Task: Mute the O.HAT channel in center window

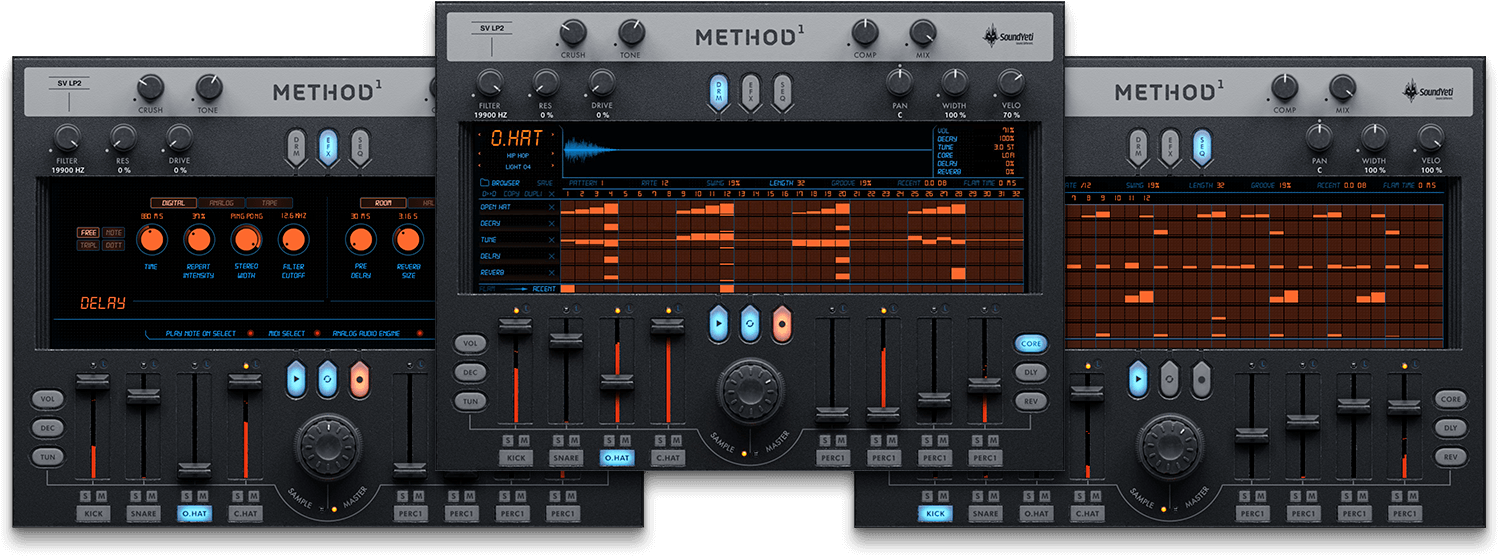Action: [624, 440]
